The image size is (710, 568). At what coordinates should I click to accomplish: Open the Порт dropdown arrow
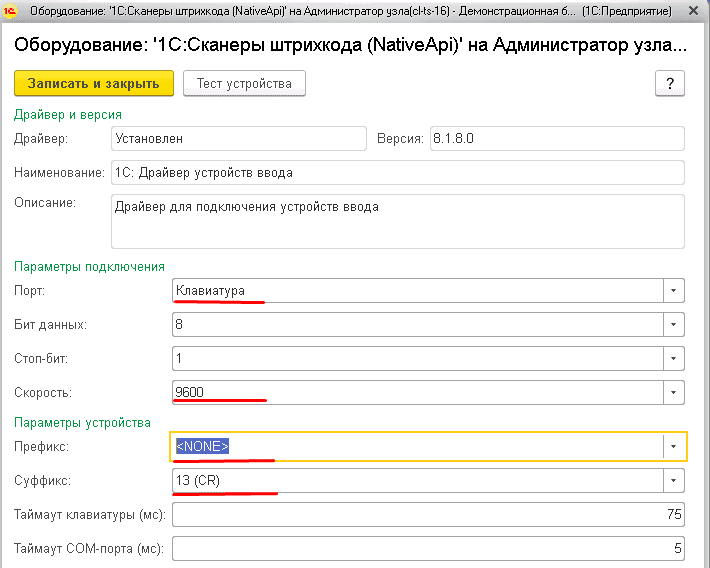pyautogui.click(x=674, y=290)
